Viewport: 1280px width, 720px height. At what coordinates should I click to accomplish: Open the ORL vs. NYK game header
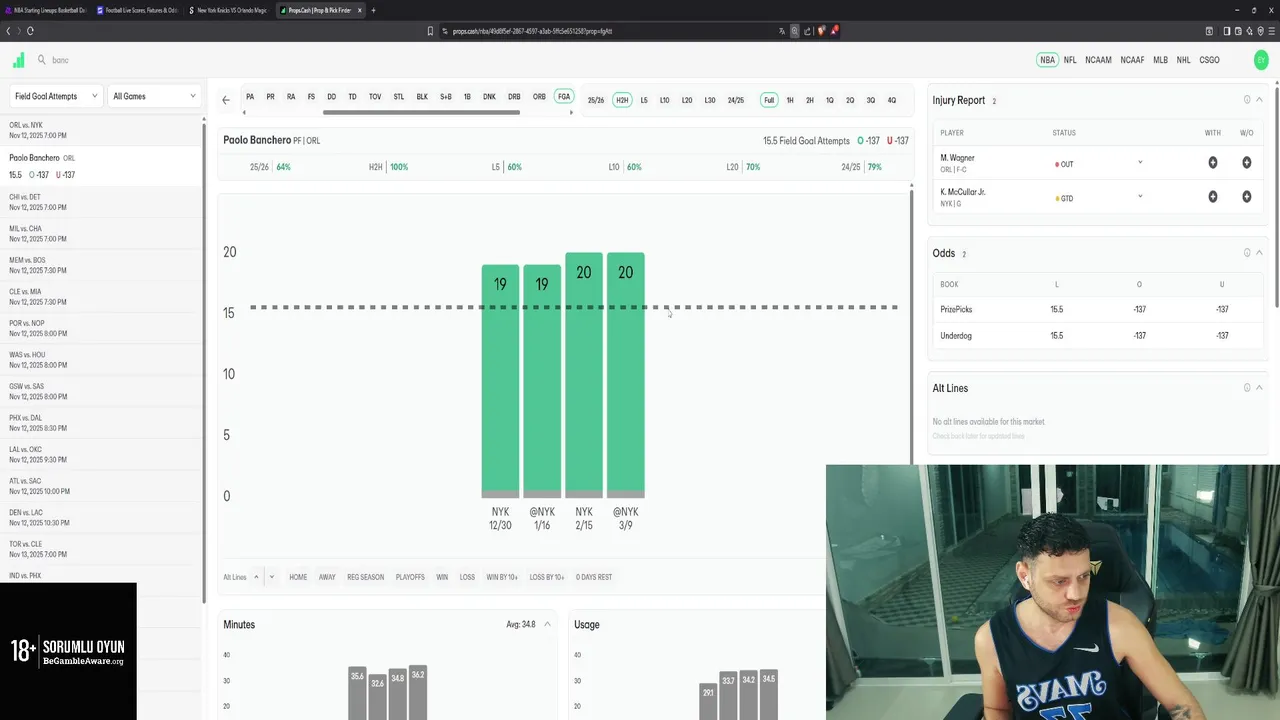point(102,130)
